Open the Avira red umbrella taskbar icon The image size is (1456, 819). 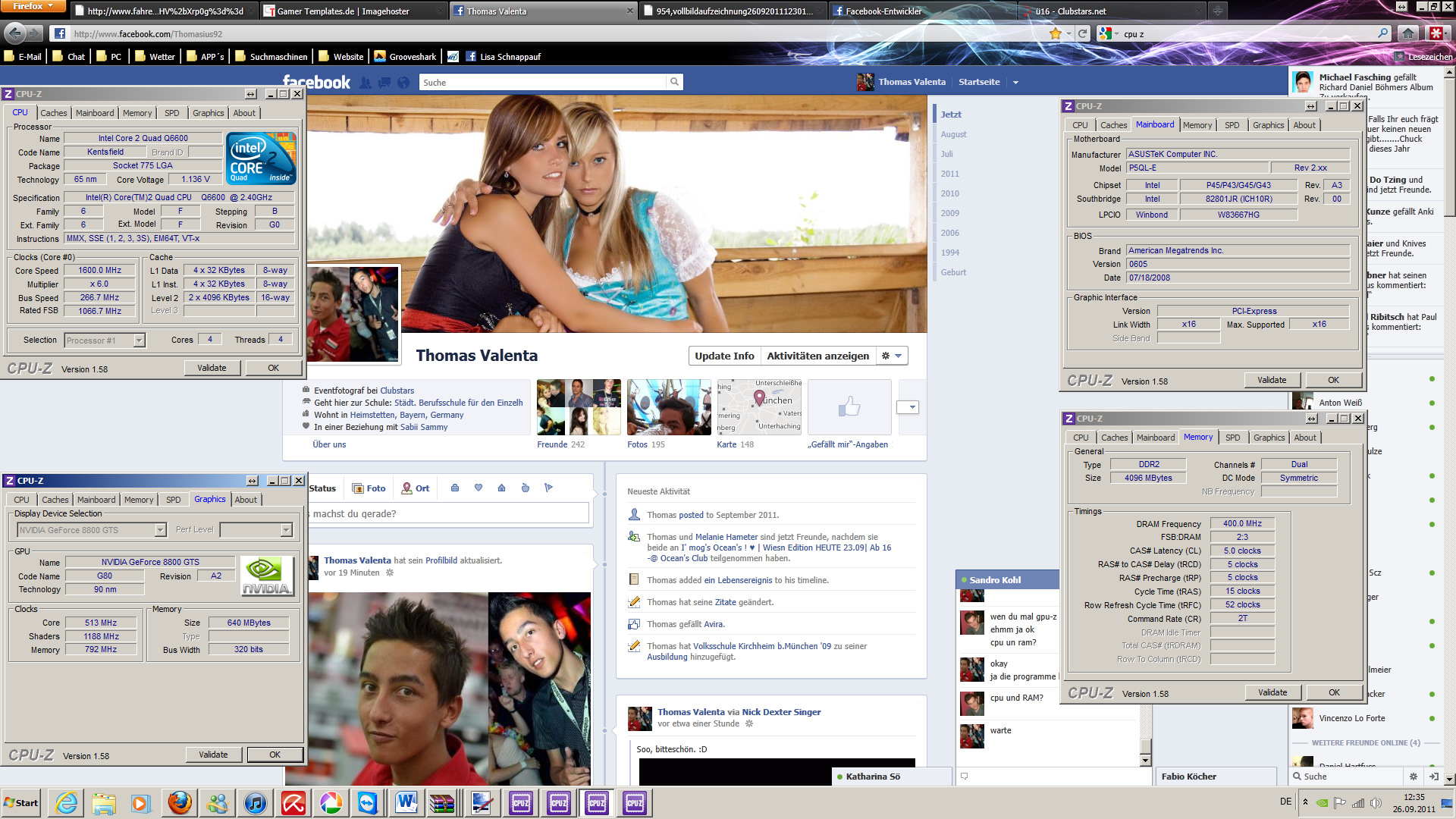[x=293, y=802]
